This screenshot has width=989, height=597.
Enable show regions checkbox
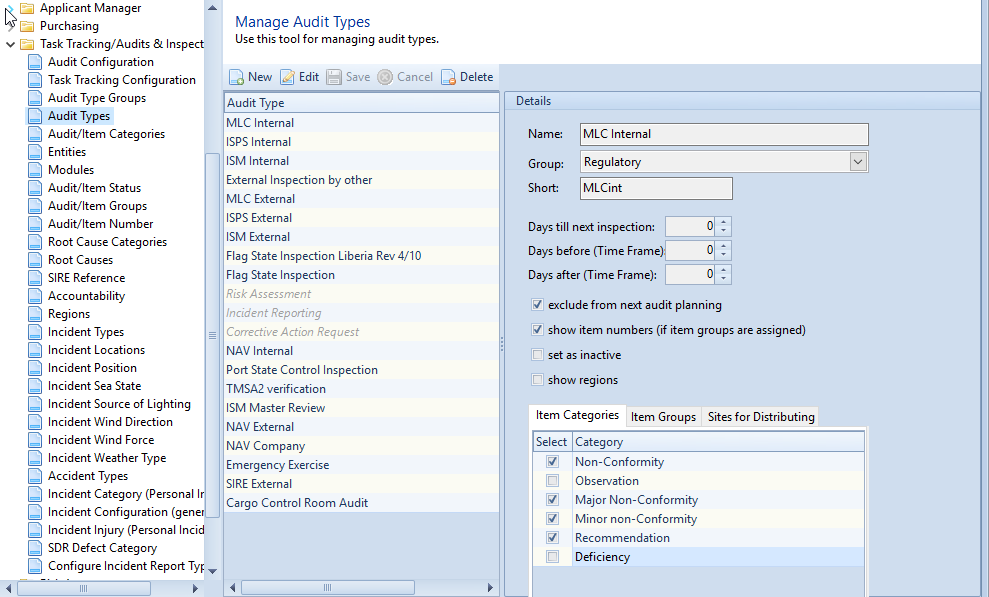pyautogui.click(x=537, y=380)
